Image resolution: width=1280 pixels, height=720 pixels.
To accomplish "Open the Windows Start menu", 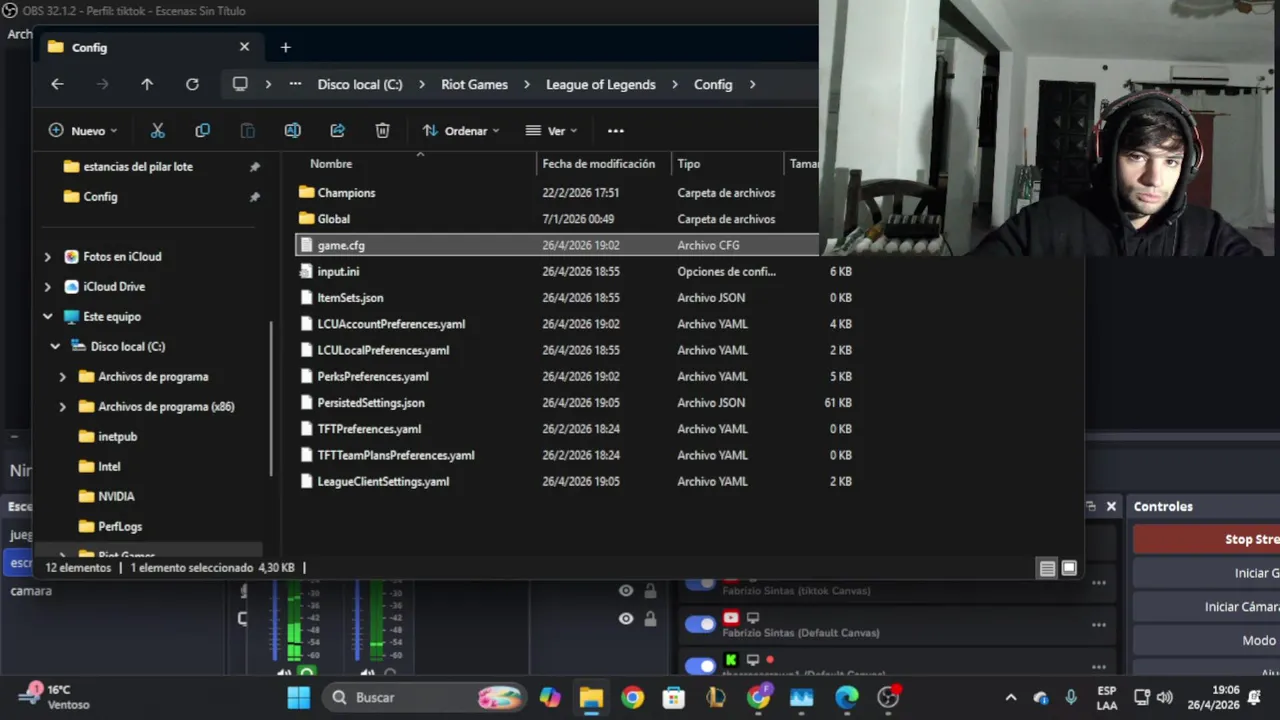I will pos(298,697).
